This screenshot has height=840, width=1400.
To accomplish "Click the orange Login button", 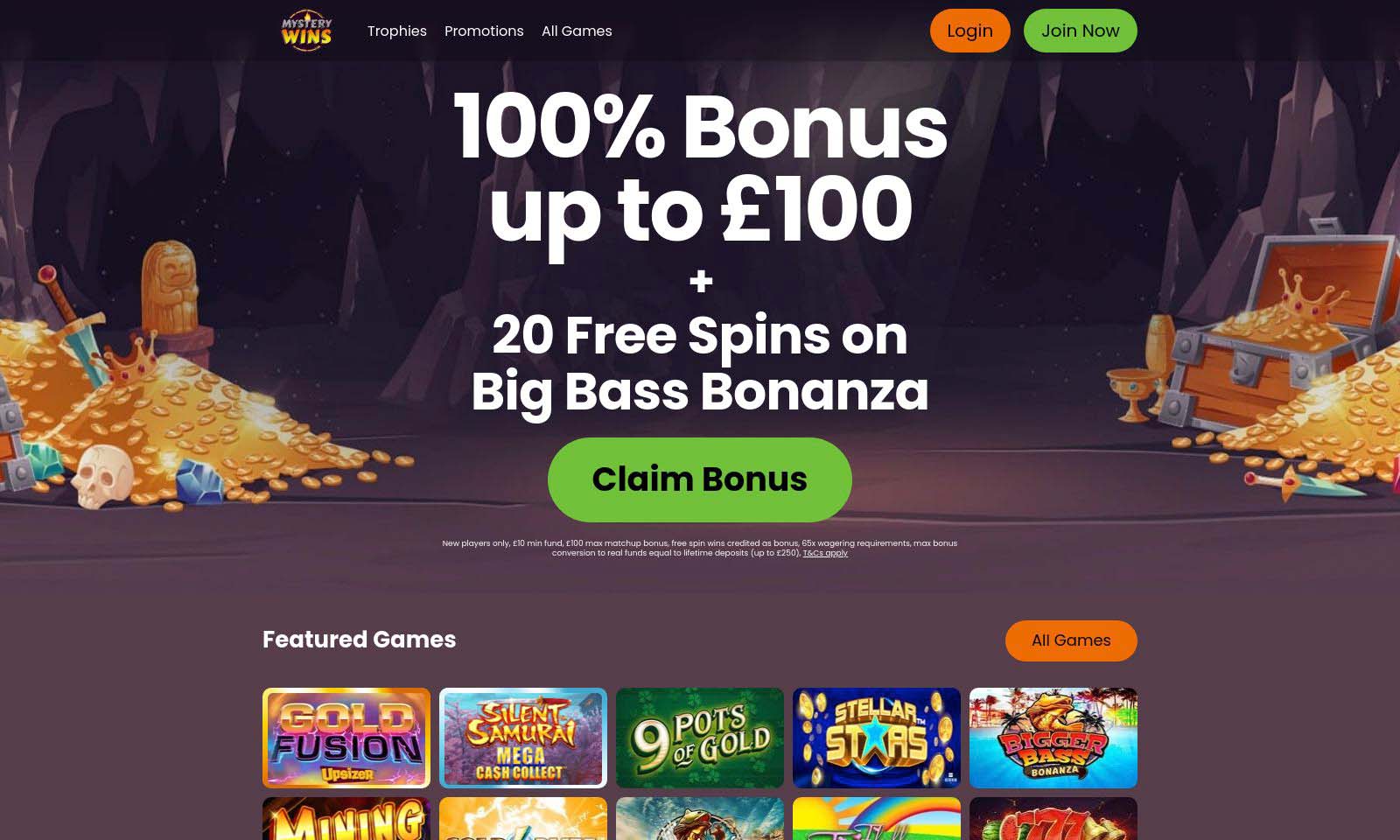I will point(969,31).
